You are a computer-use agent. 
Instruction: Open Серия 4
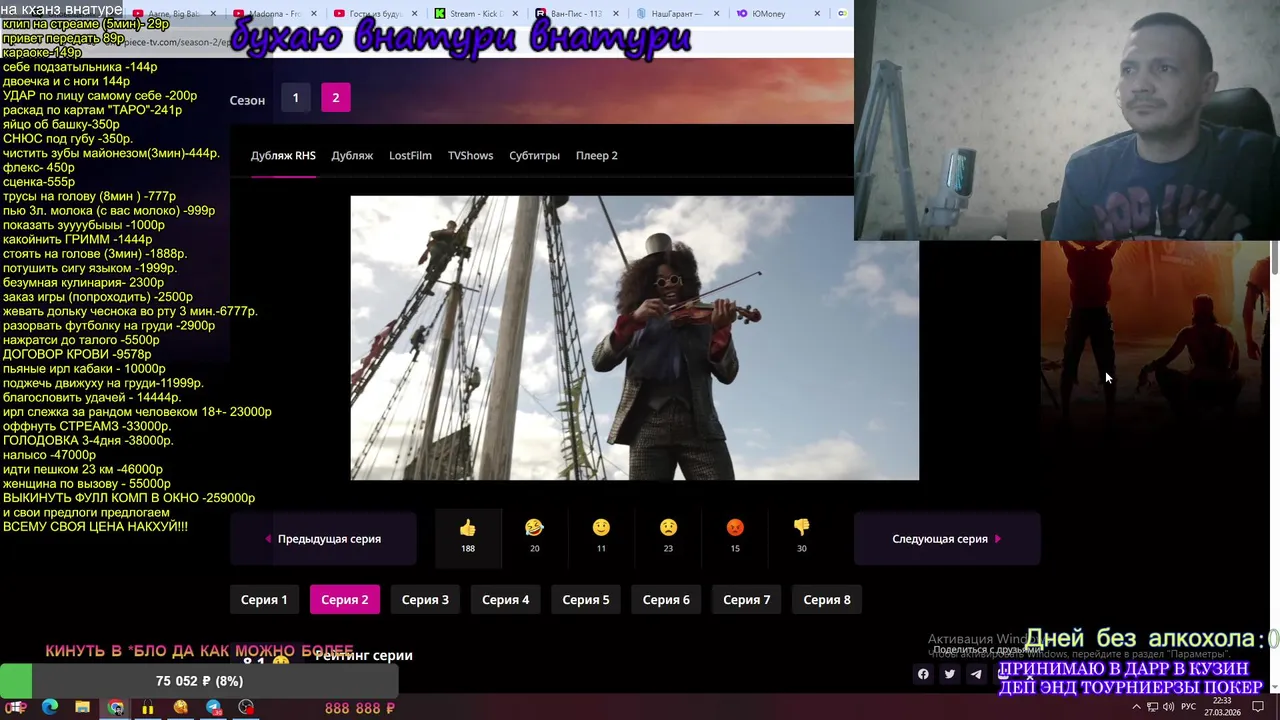pos(505,600)
